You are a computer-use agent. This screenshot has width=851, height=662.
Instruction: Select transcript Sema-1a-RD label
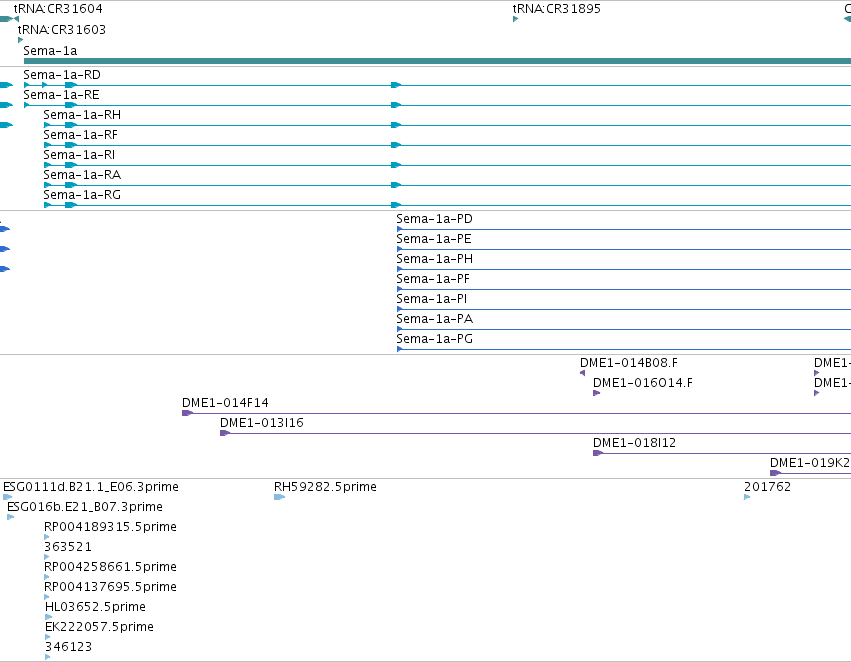coord(62,75)
